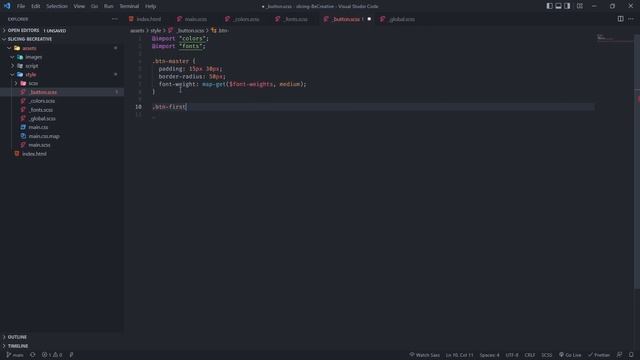Image resolution: width=640 pixels, height=360 pixels.
Task: Click the Prettier status bar item
Action: coord(599,355)
